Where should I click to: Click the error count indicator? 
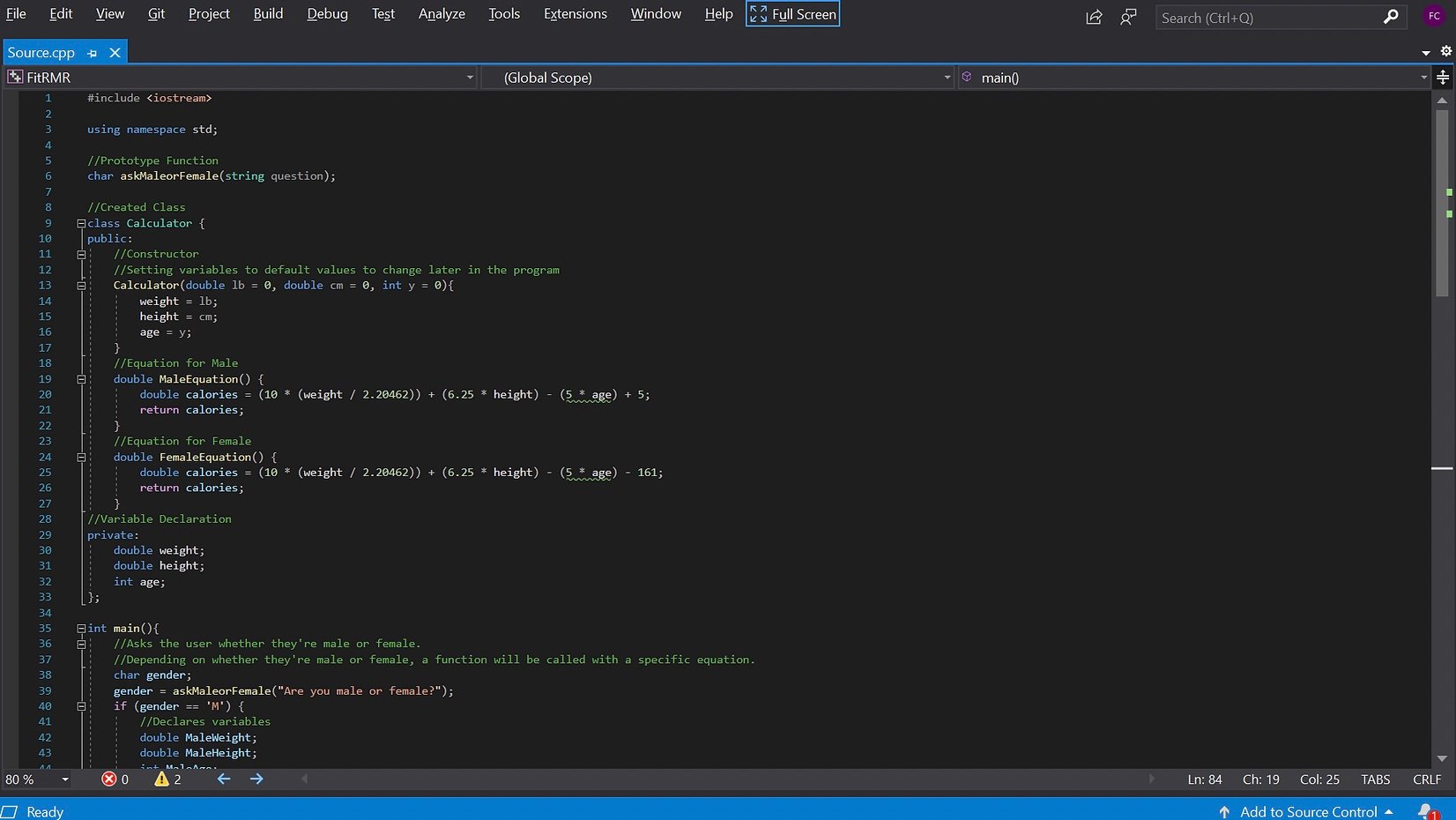(x=115, y=779)
